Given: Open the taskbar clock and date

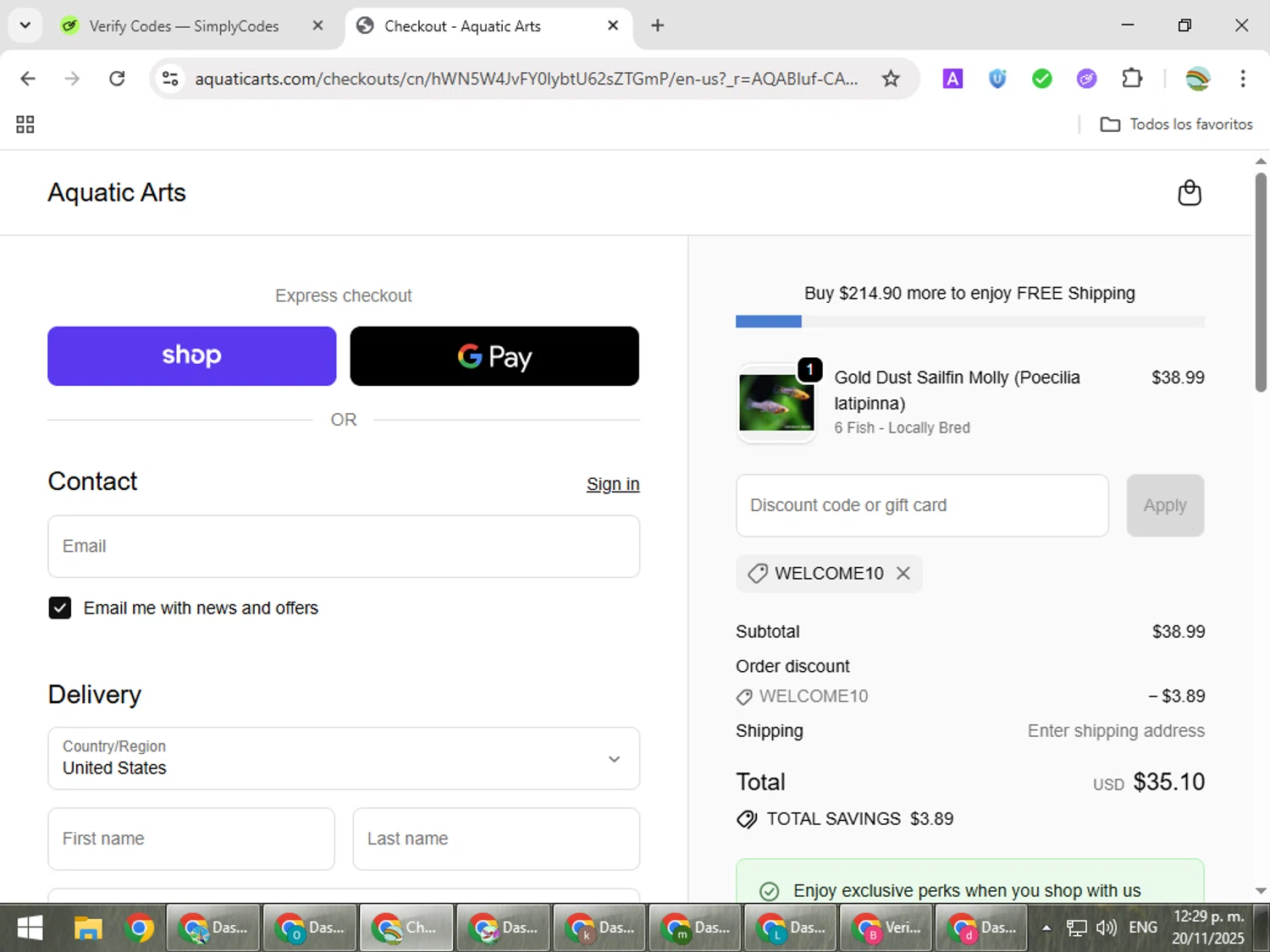Looking at the screenshot, I should tap(1208, 927).
